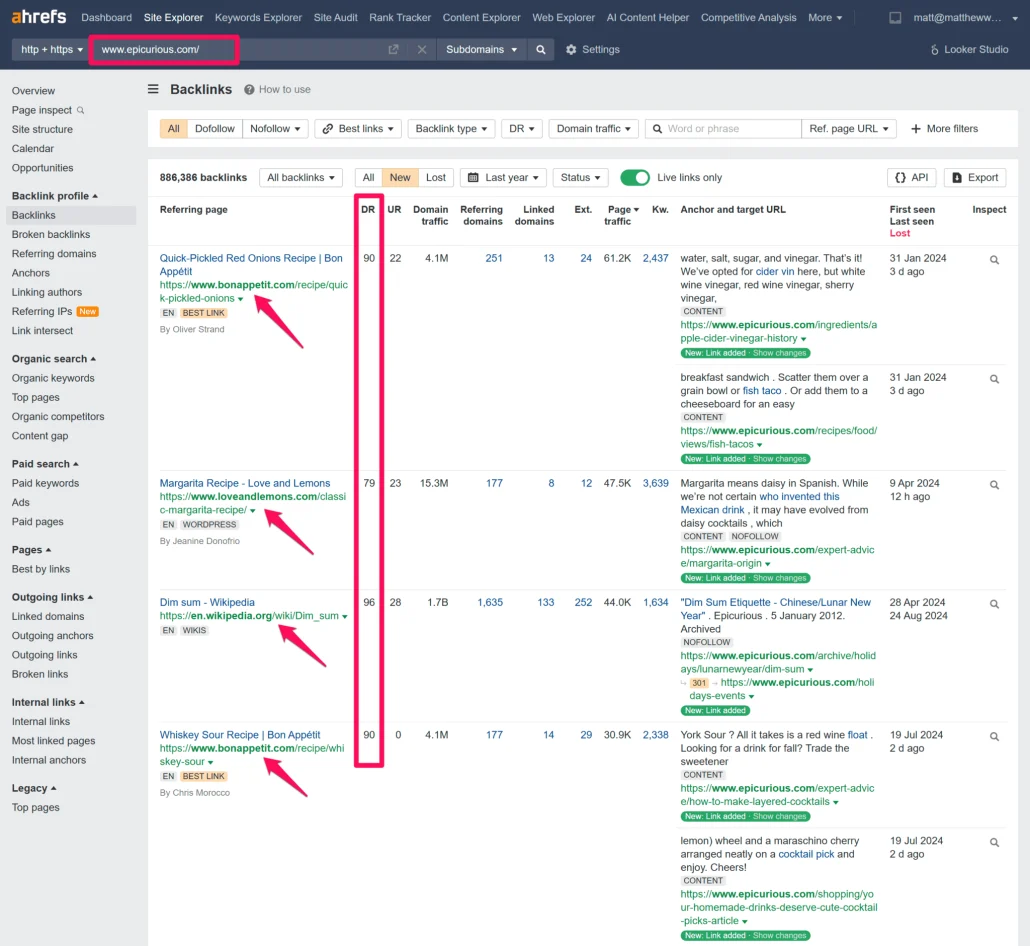This screenshot has width=1030, height=946.
Task: Open URL in new tab icon
Action: 393,49
